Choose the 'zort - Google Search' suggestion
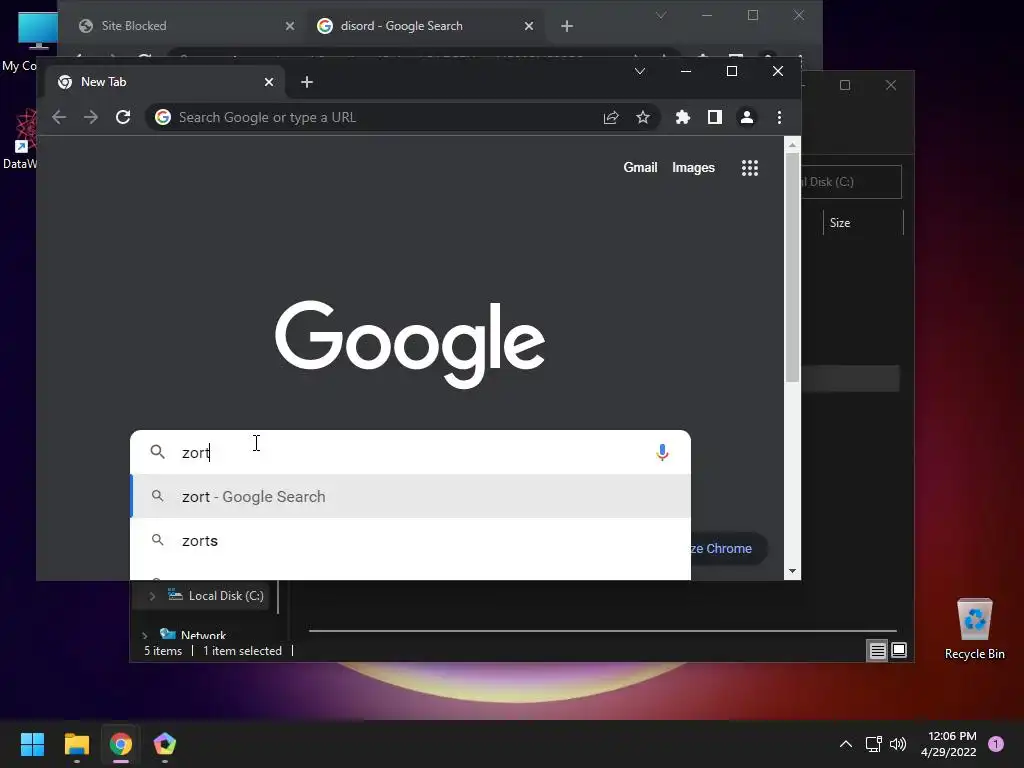The width and height of the screenshot is (1024, 768). 411,496
